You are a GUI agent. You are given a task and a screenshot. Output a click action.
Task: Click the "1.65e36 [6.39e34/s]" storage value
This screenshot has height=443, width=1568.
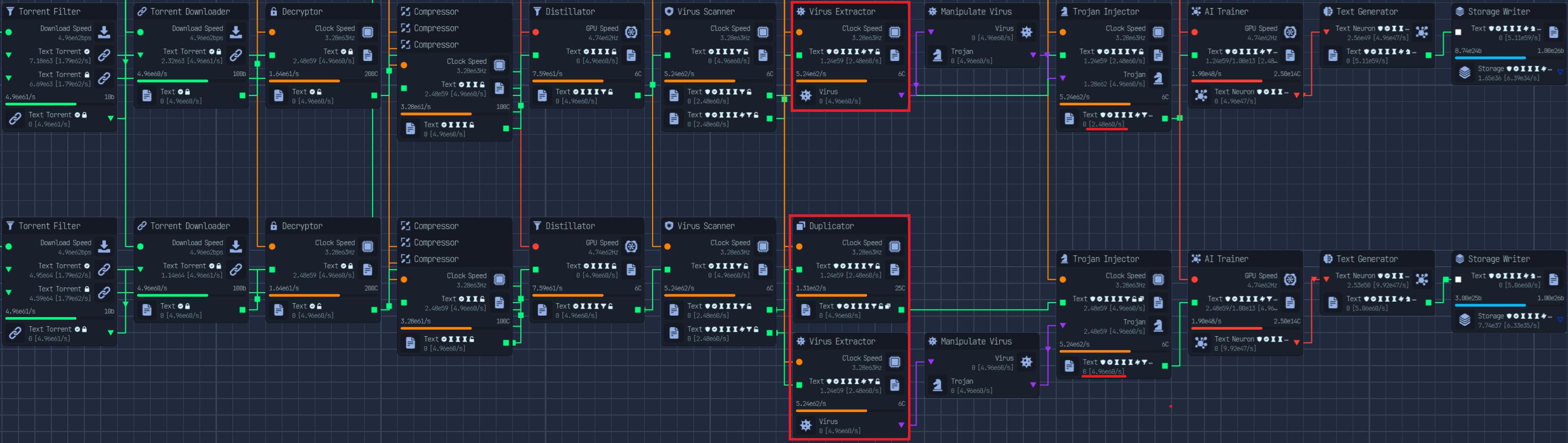[1508, 78]
